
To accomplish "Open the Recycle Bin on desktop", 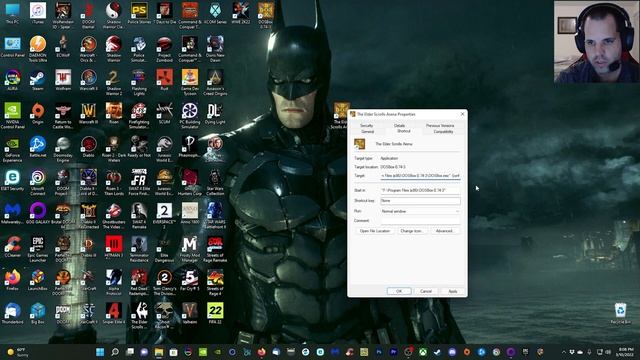I will coord(620,313).
